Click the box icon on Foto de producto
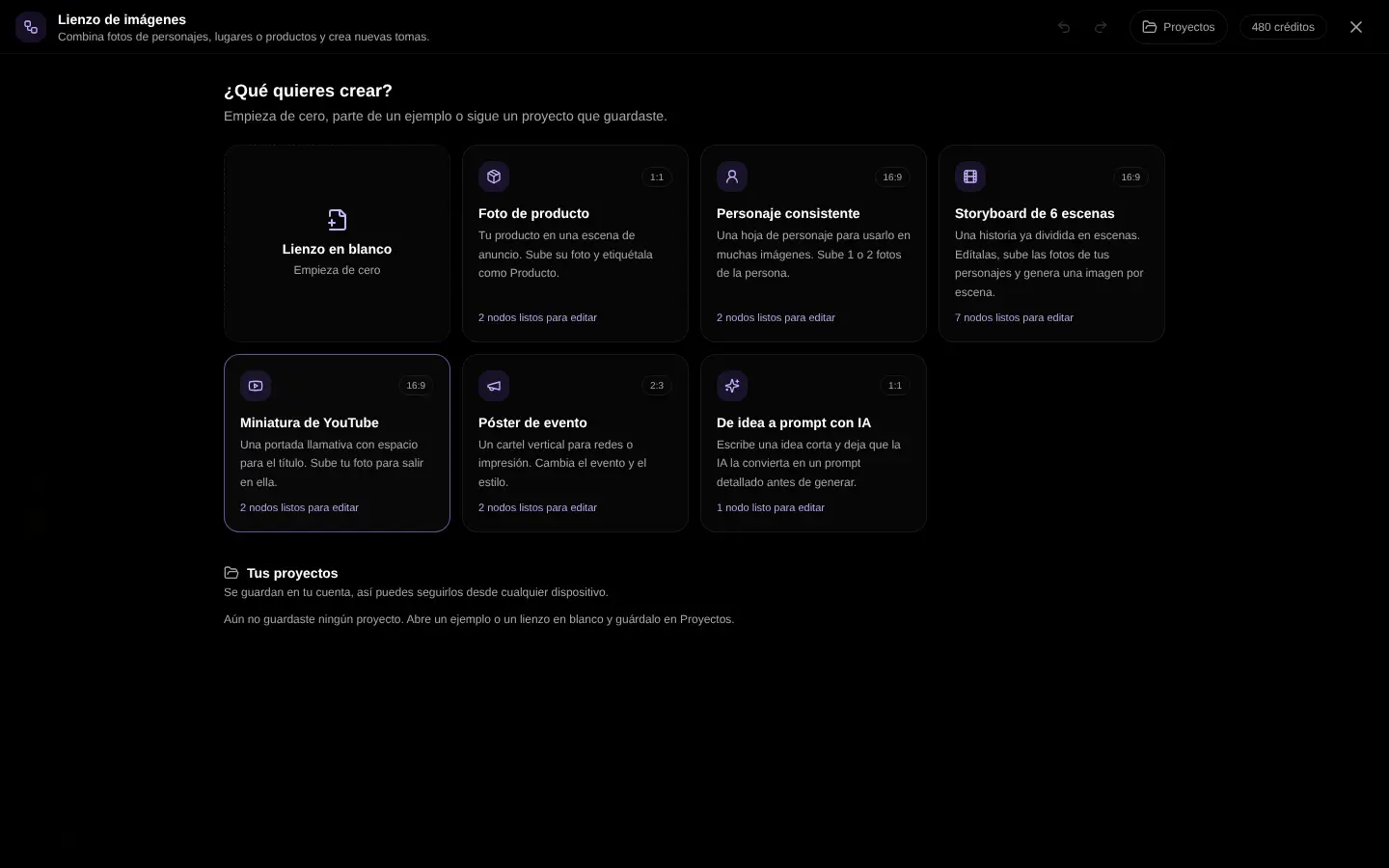The height and width of the screenshot is (868, 1389). point(494,176)
